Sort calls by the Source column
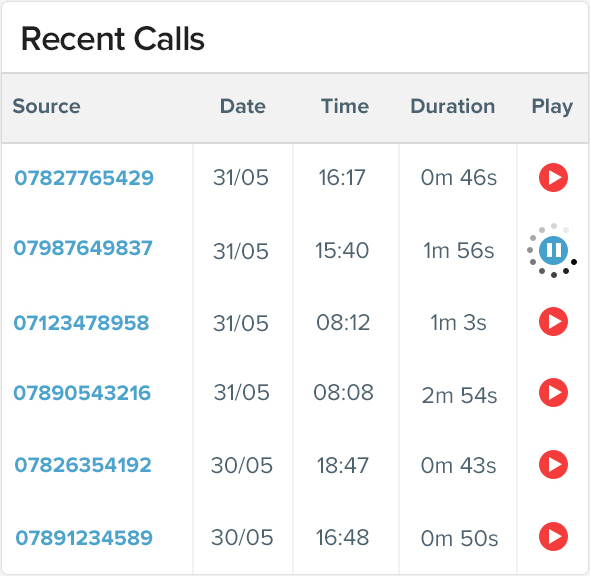This screenshot has width=590, height=576. pos(47,106)
